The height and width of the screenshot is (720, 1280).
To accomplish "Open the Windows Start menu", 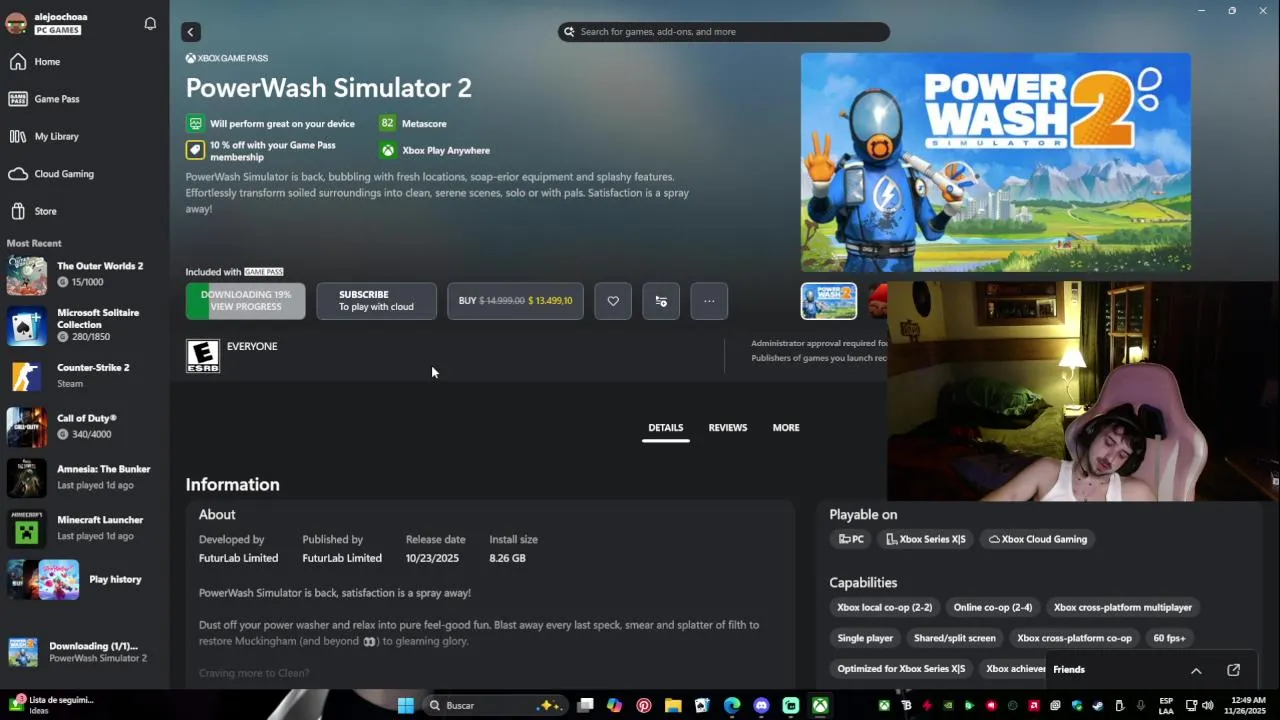I will pyautogui.click(x=405, y=706).
